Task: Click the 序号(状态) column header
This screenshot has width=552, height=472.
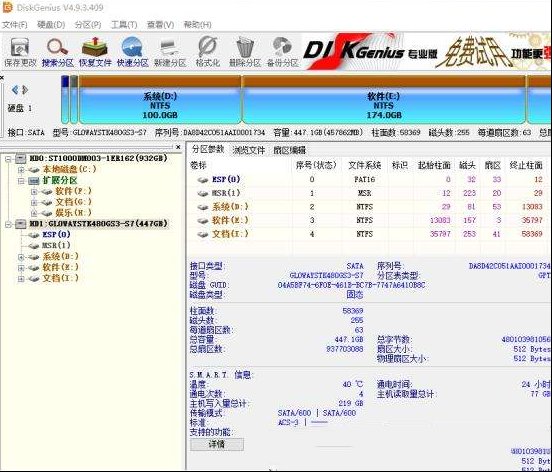Action: point(316,165)
